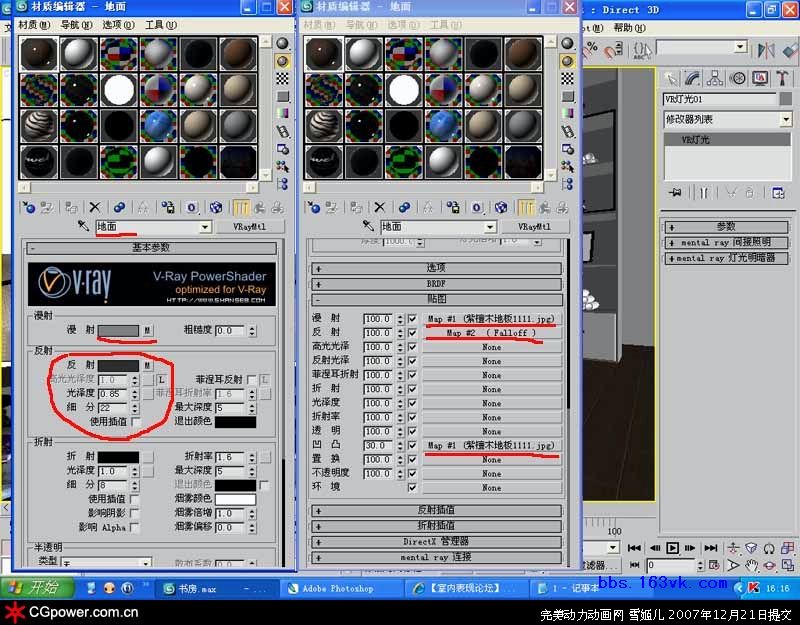This screenshot has height=625, width=800.
Task: Click Configure Modifier Sets icon
Action: [x=778, y=193]
